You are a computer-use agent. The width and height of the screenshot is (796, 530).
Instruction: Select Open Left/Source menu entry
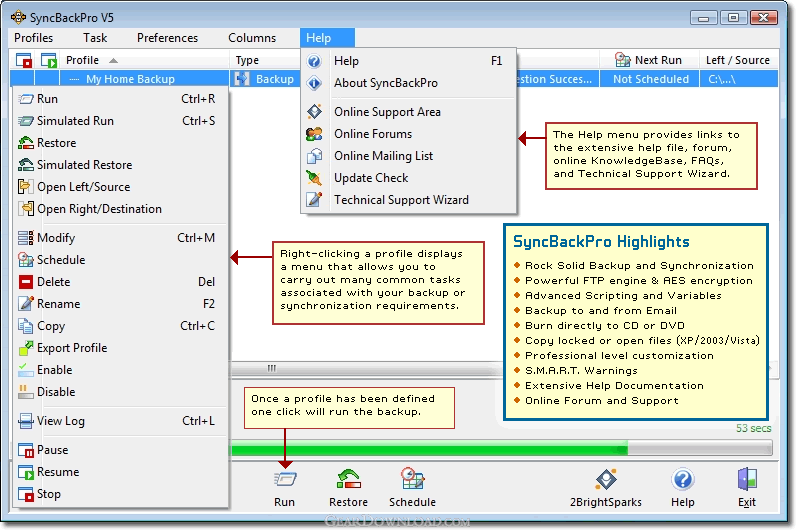[x=120, y=187]
